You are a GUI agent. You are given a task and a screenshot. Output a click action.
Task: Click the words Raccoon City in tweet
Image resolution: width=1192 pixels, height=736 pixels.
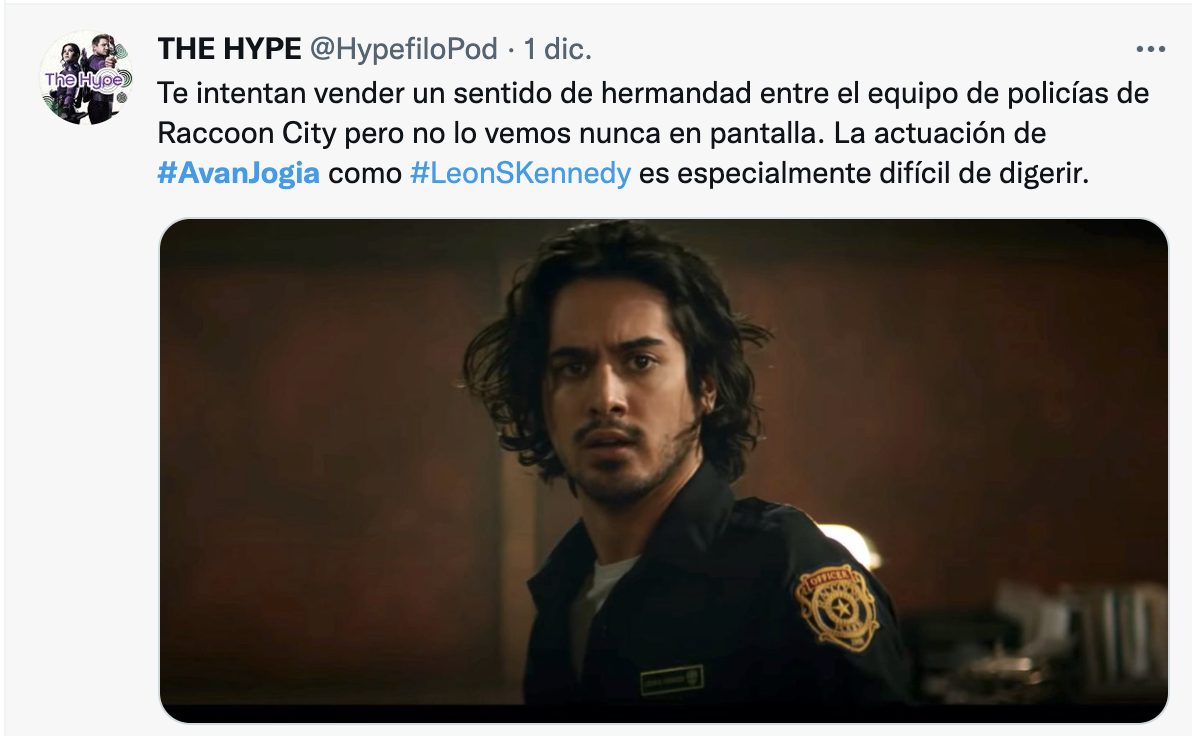pyautogui.click(x=246, y=134)
